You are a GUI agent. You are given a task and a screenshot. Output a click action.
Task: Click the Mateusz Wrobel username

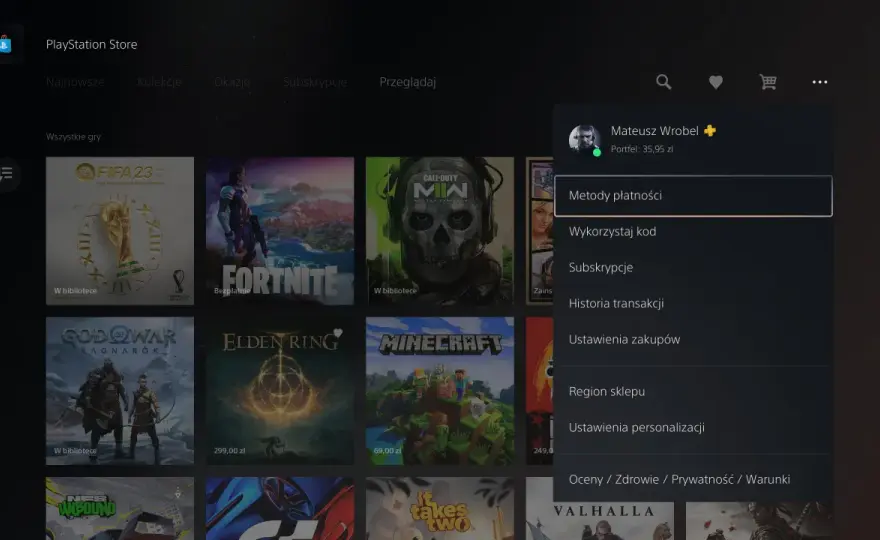[x=654, y=131]
